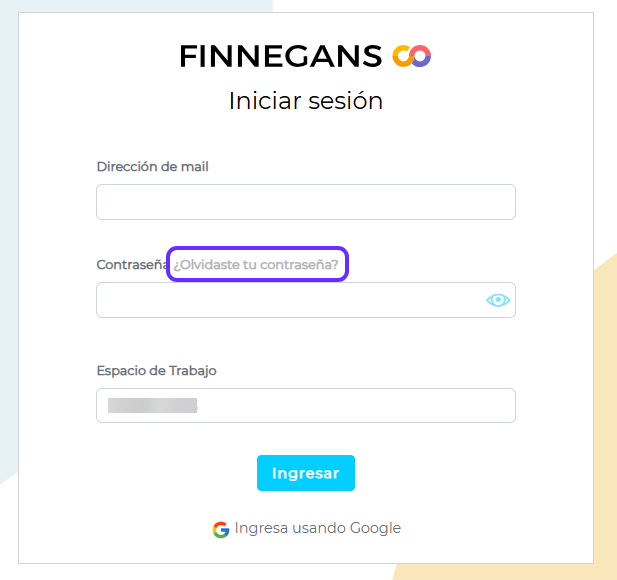Show password with the eye icon
617x580 pixels.
click(497, 300)
